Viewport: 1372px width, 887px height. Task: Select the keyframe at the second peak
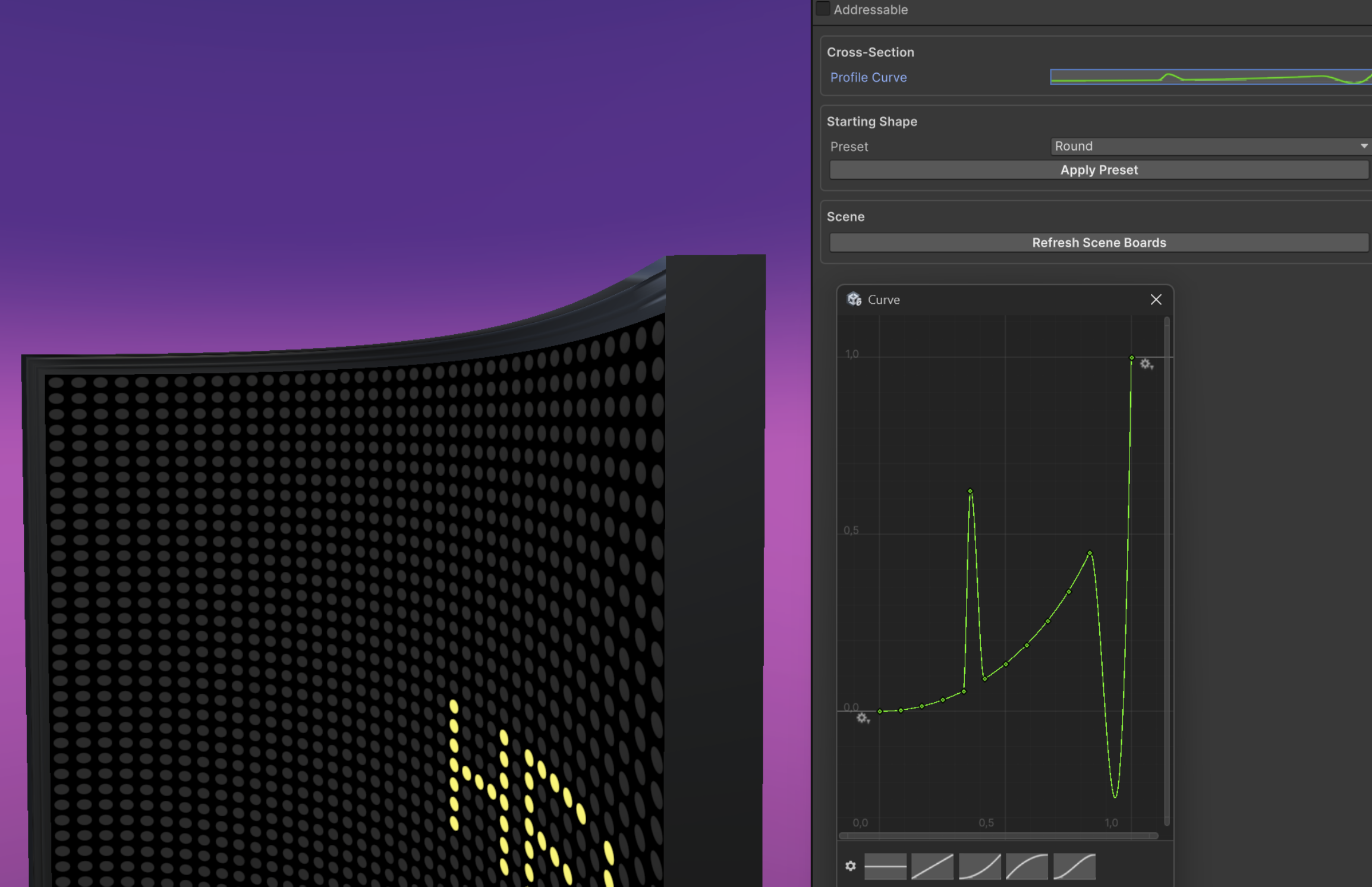click(x=1090, y=553)
